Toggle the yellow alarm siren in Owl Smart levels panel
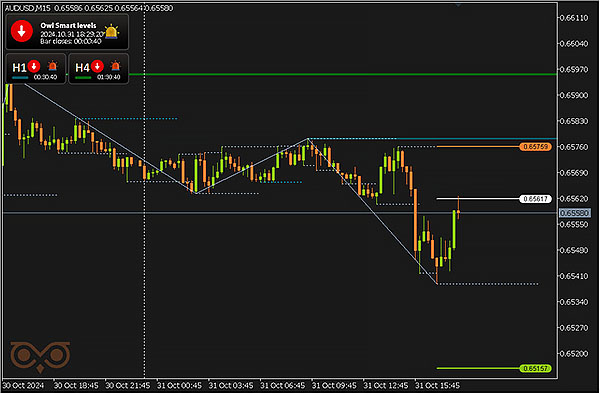The height and width of the screenshot is (394, 600). [111, 32]
